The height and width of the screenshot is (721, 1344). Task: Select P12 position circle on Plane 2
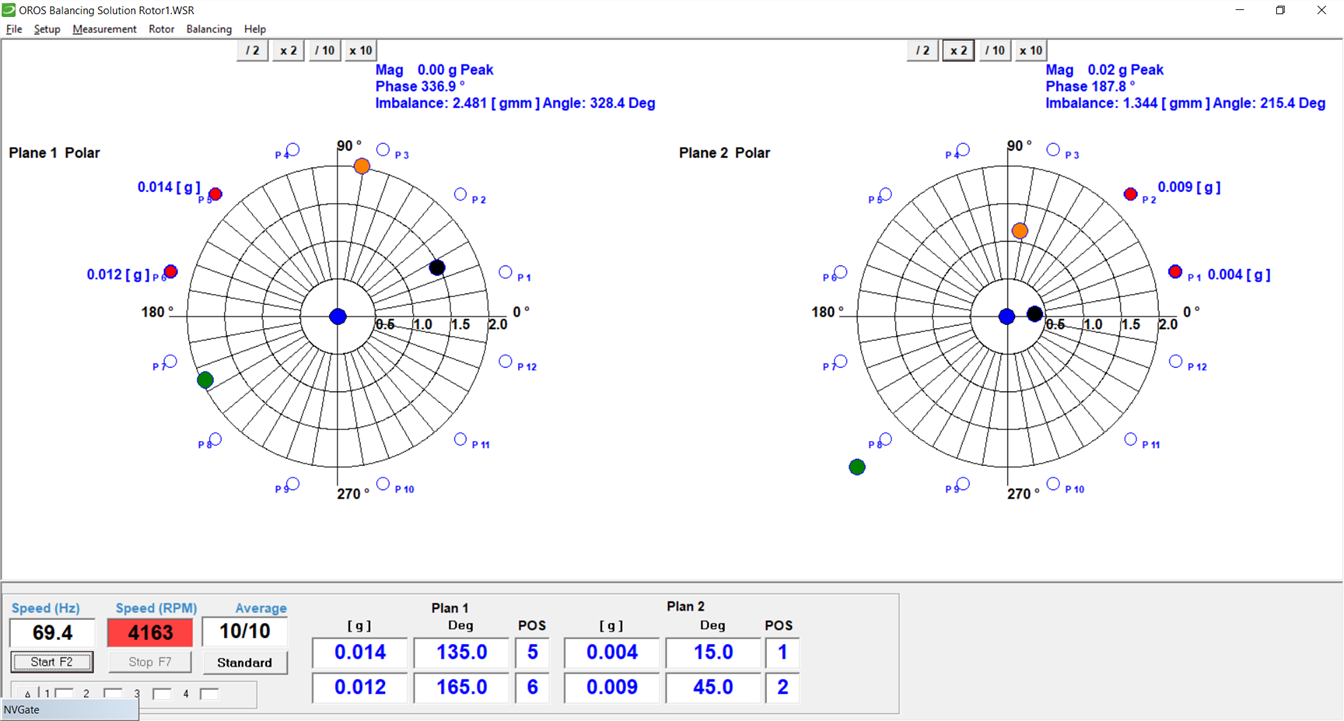(x=1176, y=362)
